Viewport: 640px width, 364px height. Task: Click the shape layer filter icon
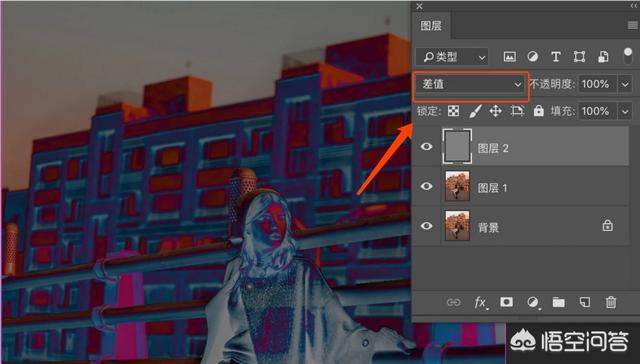point(579,57)
